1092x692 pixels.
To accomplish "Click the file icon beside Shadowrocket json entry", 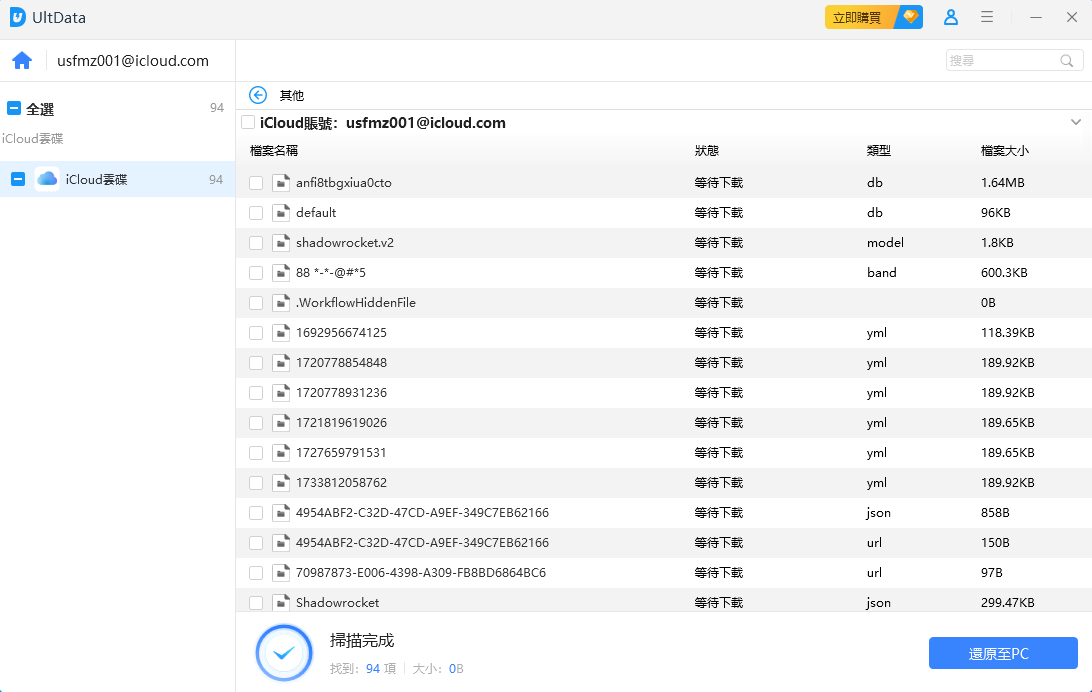I will [281, 602].
